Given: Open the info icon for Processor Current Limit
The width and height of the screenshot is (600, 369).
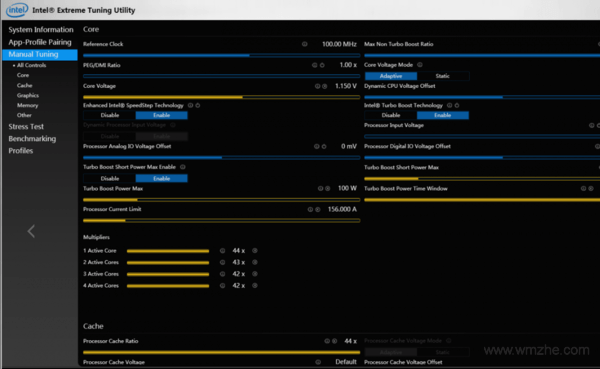Looking at the screenshot, I should point(310,209).
